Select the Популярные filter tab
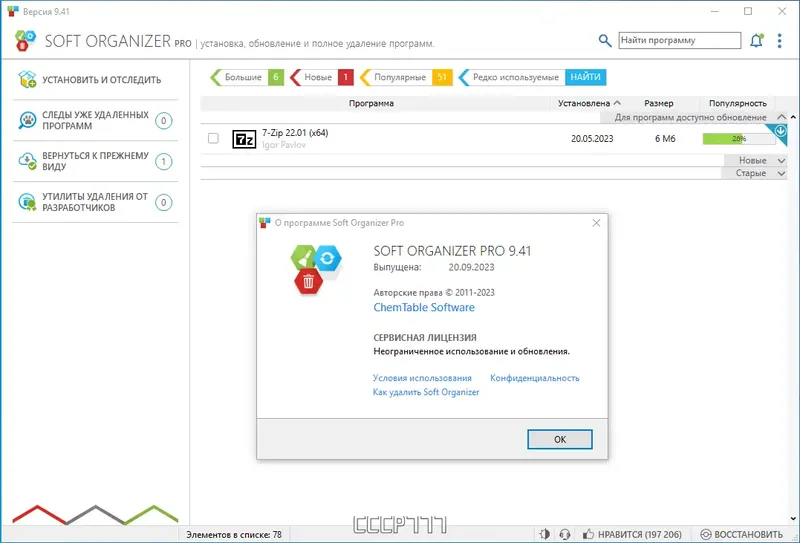The height and width of the screenshot is (543, 800). (x=406, y=78)
